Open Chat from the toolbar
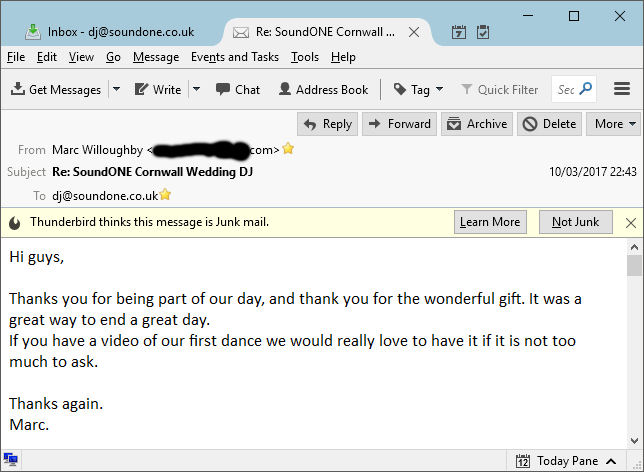644x472 pixels. tap(238, 89)
